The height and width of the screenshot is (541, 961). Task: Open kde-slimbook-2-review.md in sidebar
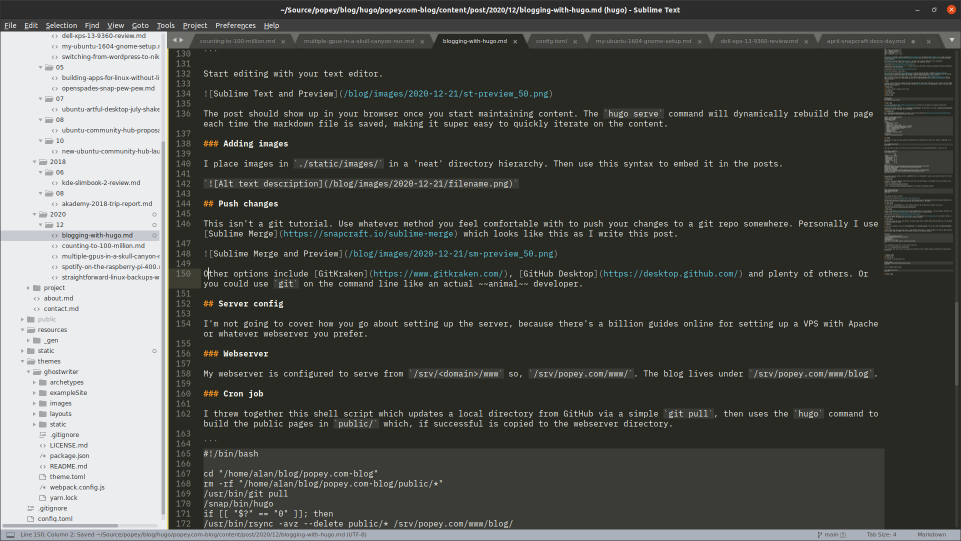101,183
